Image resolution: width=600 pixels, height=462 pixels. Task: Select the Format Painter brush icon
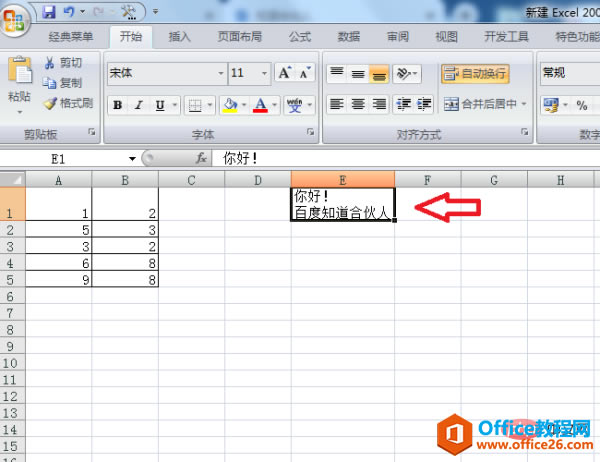point(50,103)
